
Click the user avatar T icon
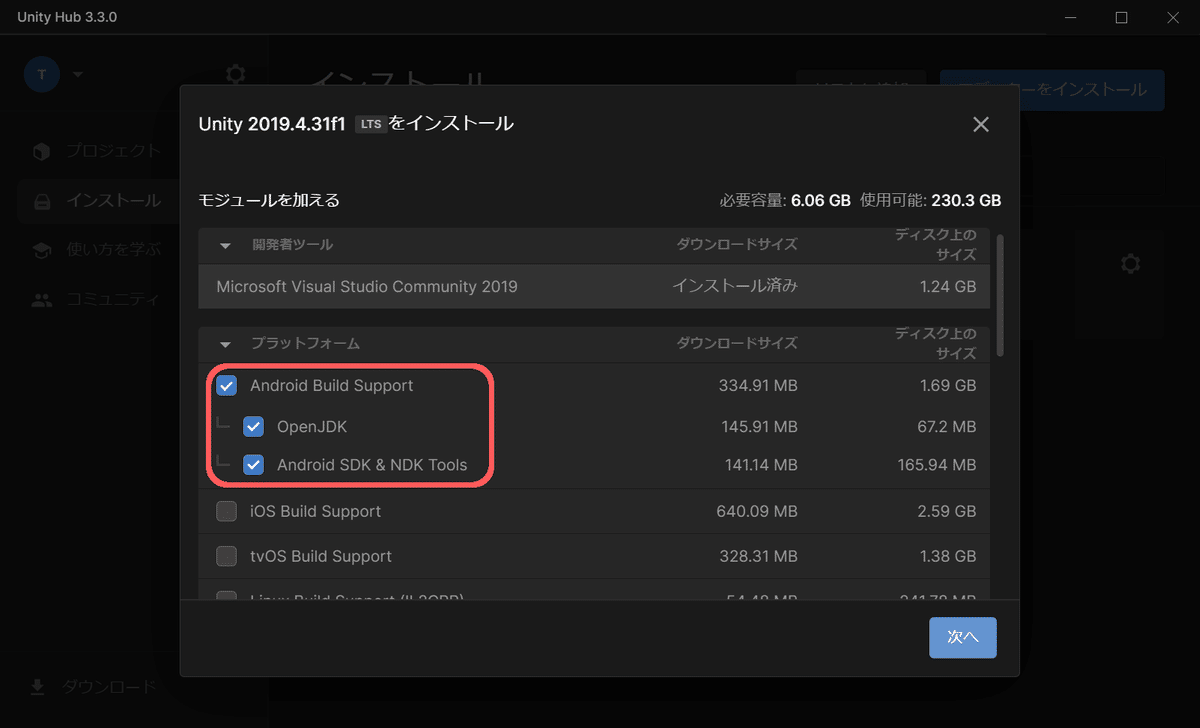click(x=42, y=74)
